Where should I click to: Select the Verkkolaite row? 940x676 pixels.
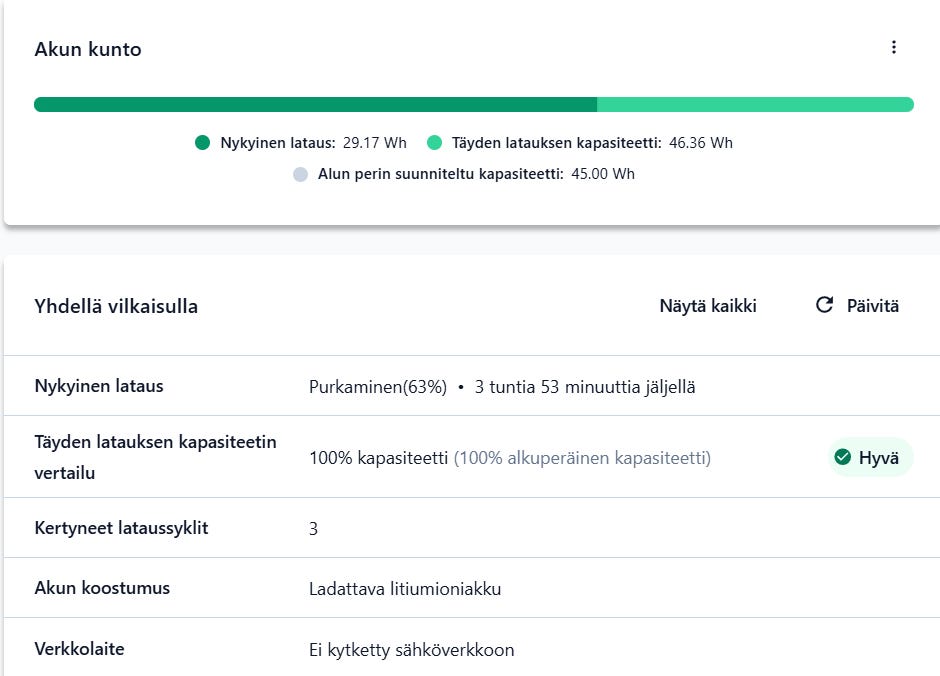470,649
